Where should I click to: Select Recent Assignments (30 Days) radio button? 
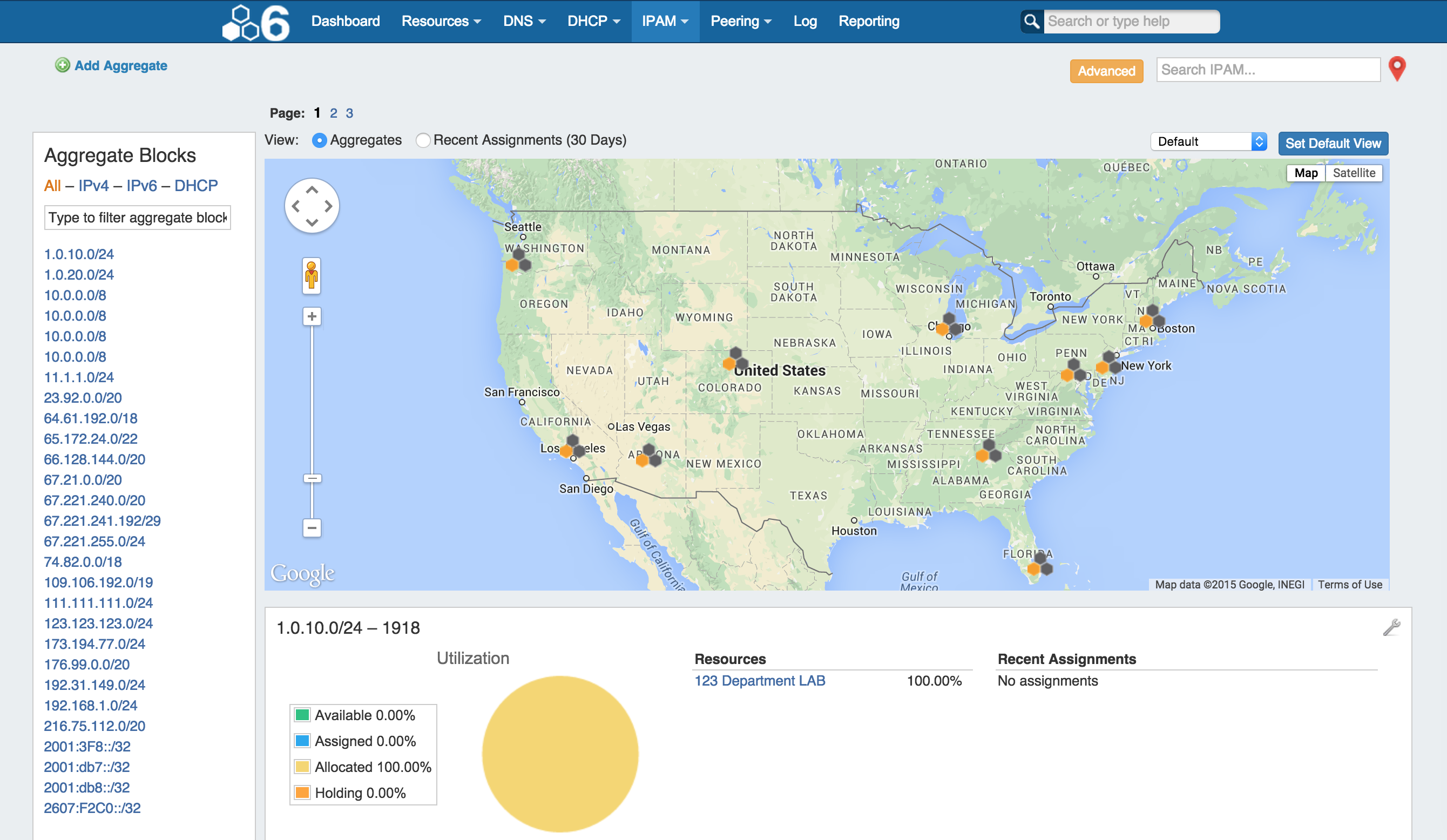click(x=423, y=140)
